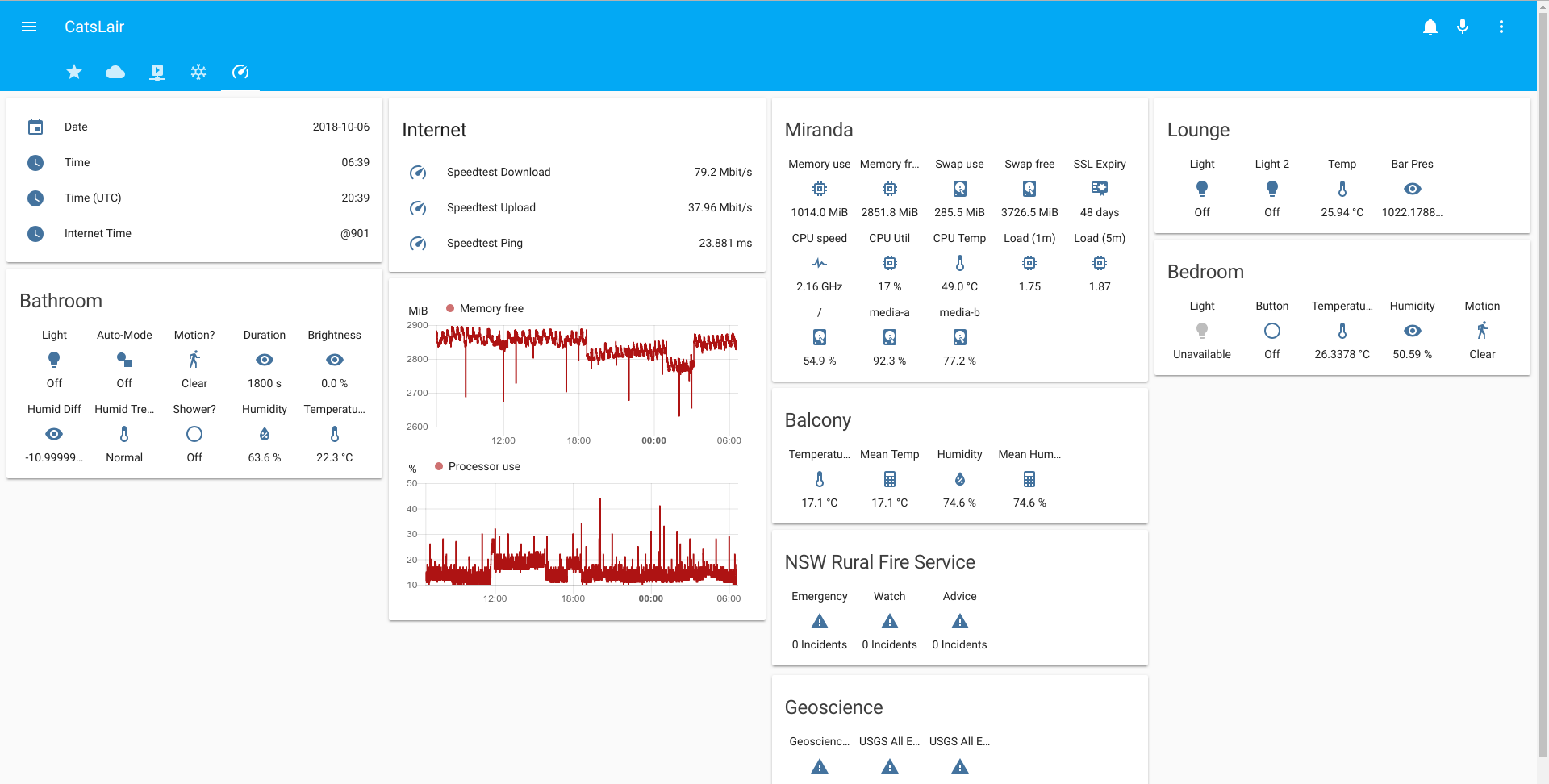
Task: Switch to the cloud weather tab
Action: tap(115, 72)
